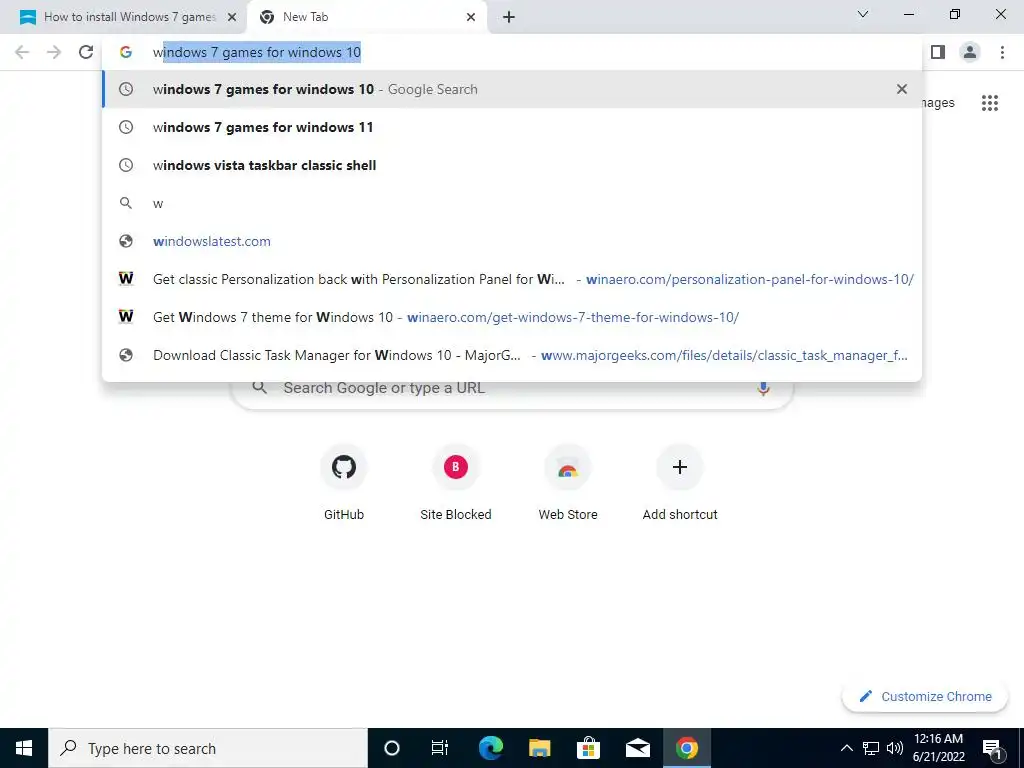
Task: Open the clock showing 12:16 AM
Action: (938, 748)
